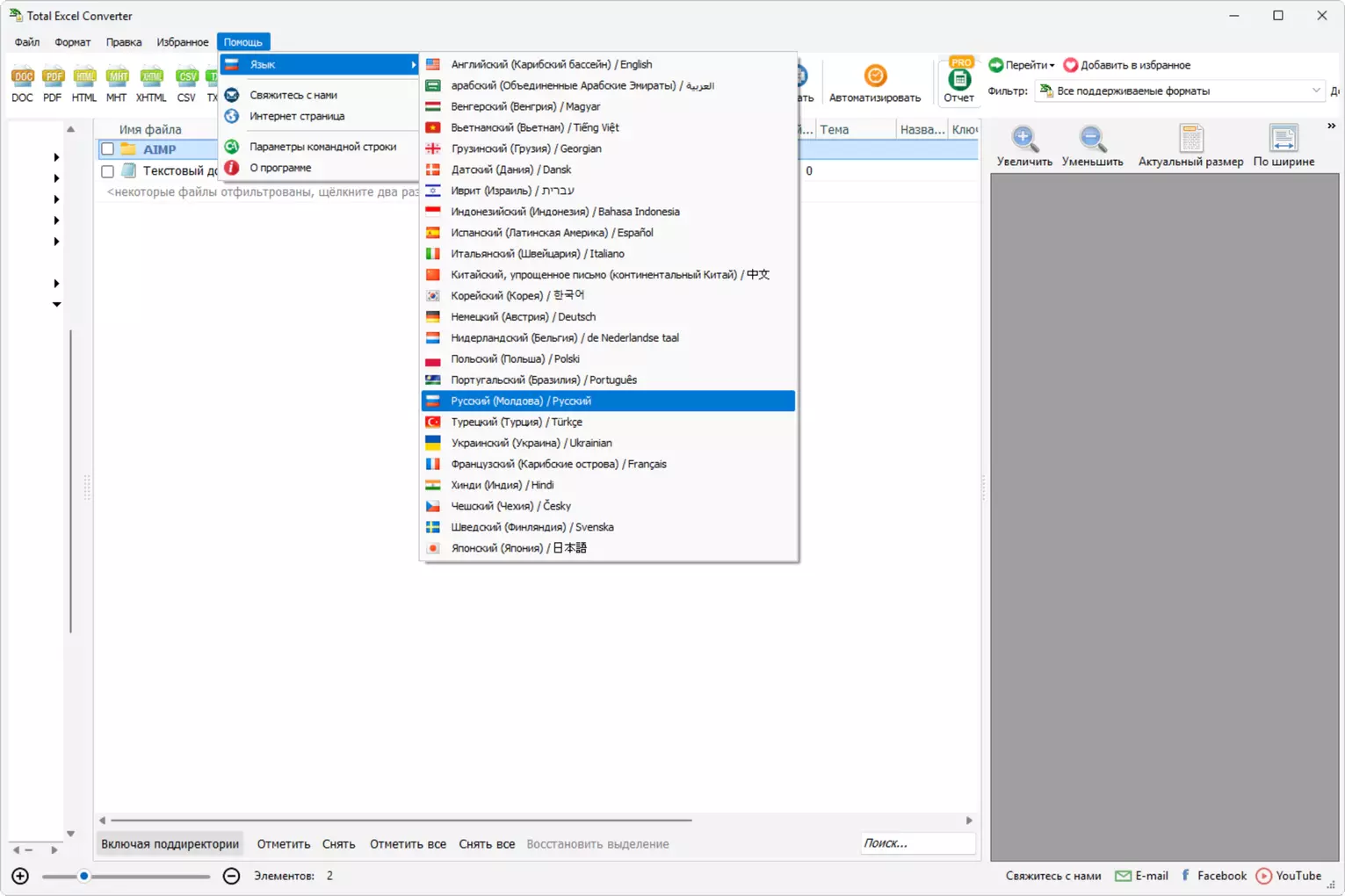The width and height of the screenshot is (1345, 896).
Task: Open the Facebook icon in status bar
Action: click(x=1185, y=876)
